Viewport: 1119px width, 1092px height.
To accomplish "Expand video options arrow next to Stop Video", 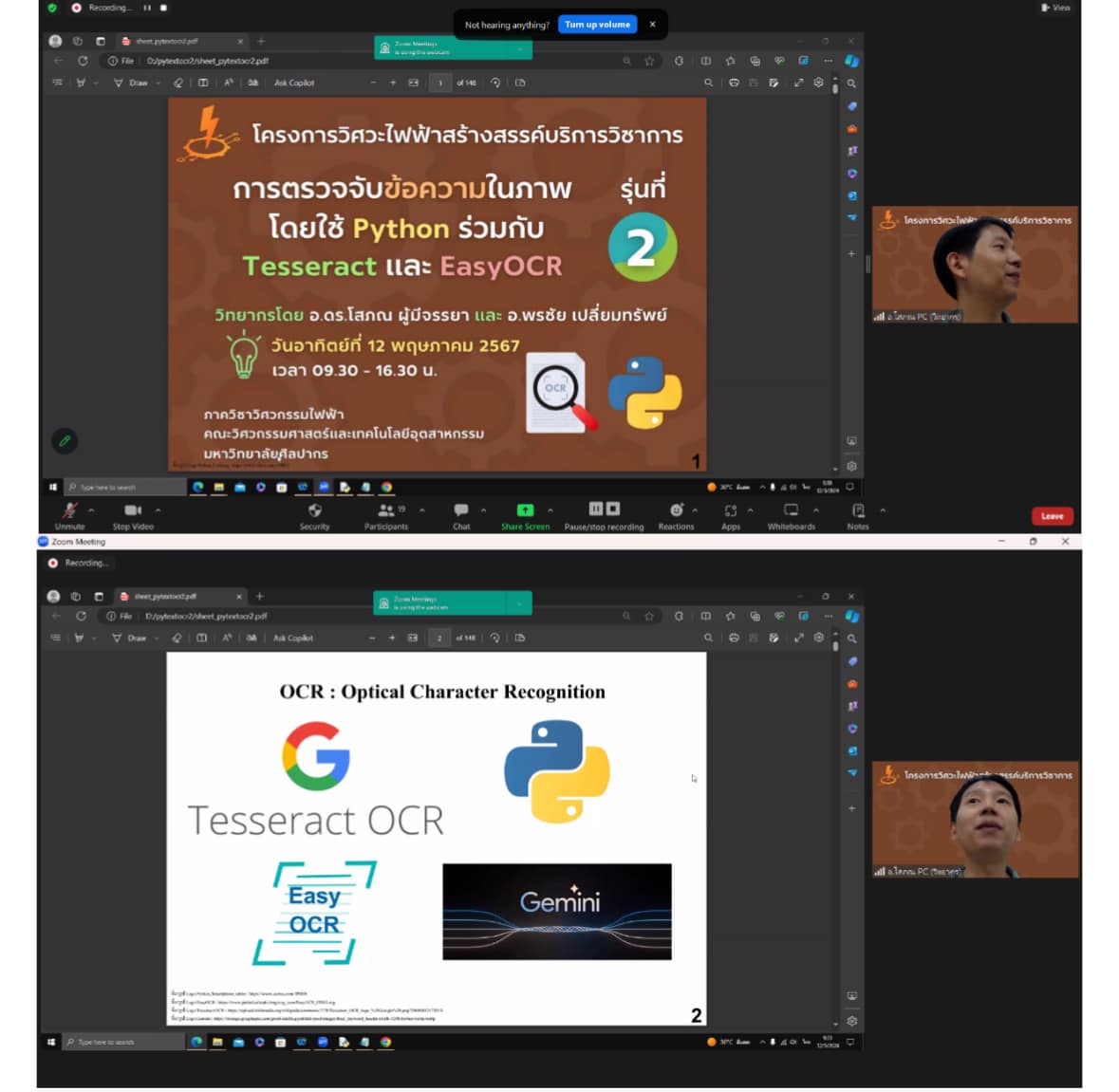I will click(x=158, y=510).
